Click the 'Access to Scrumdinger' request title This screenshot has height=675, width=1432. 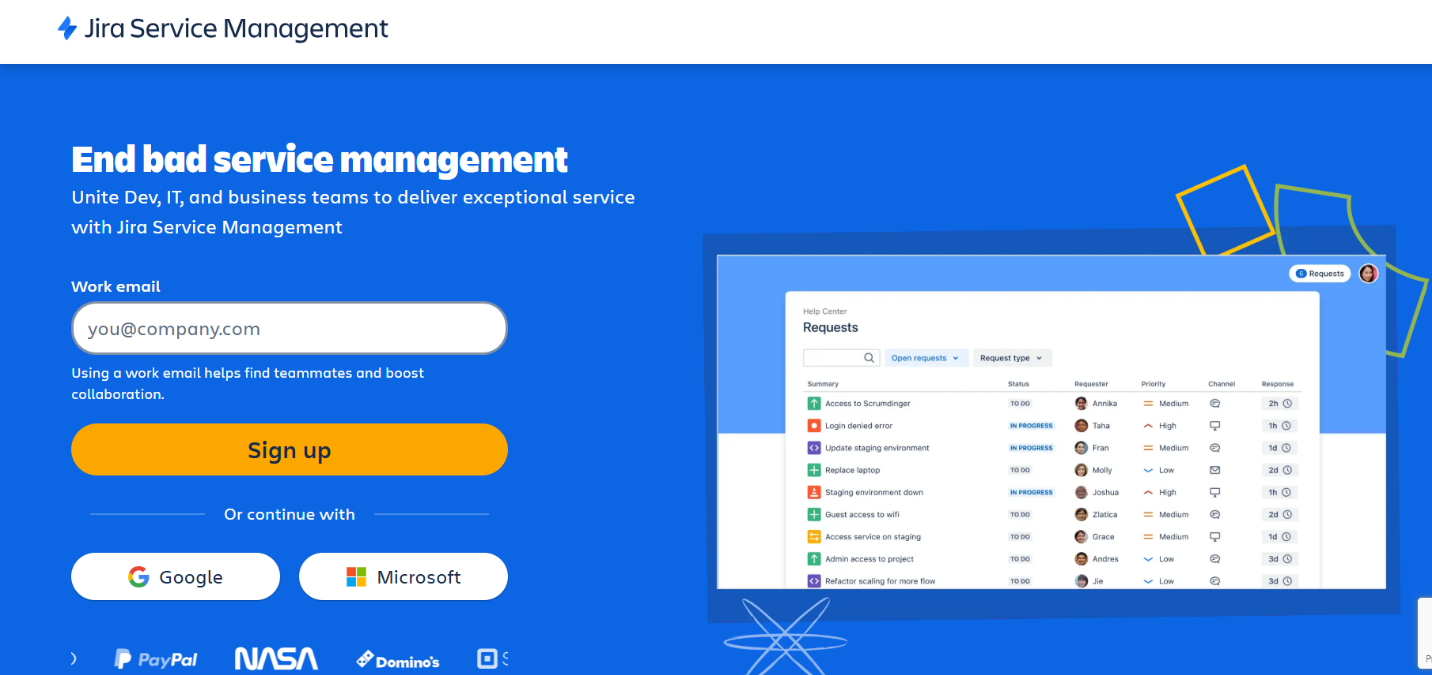[x=867, y=403]
